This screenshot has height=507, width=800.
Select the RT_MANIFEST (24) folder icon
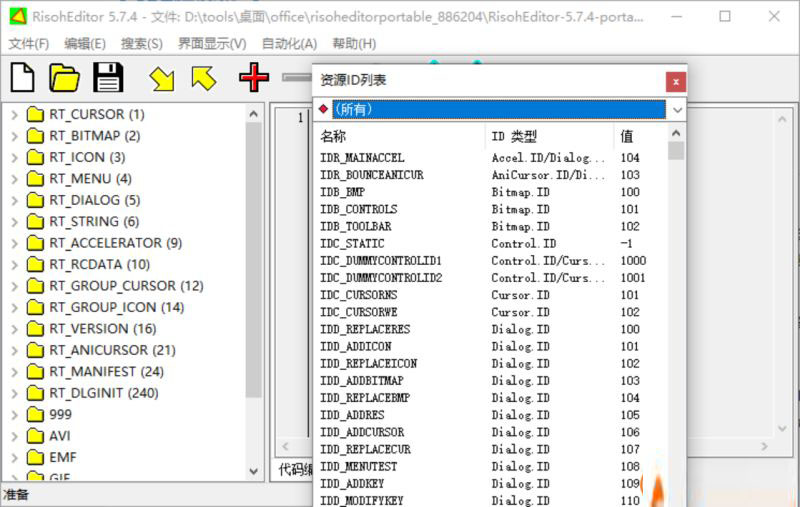(35, 371)
